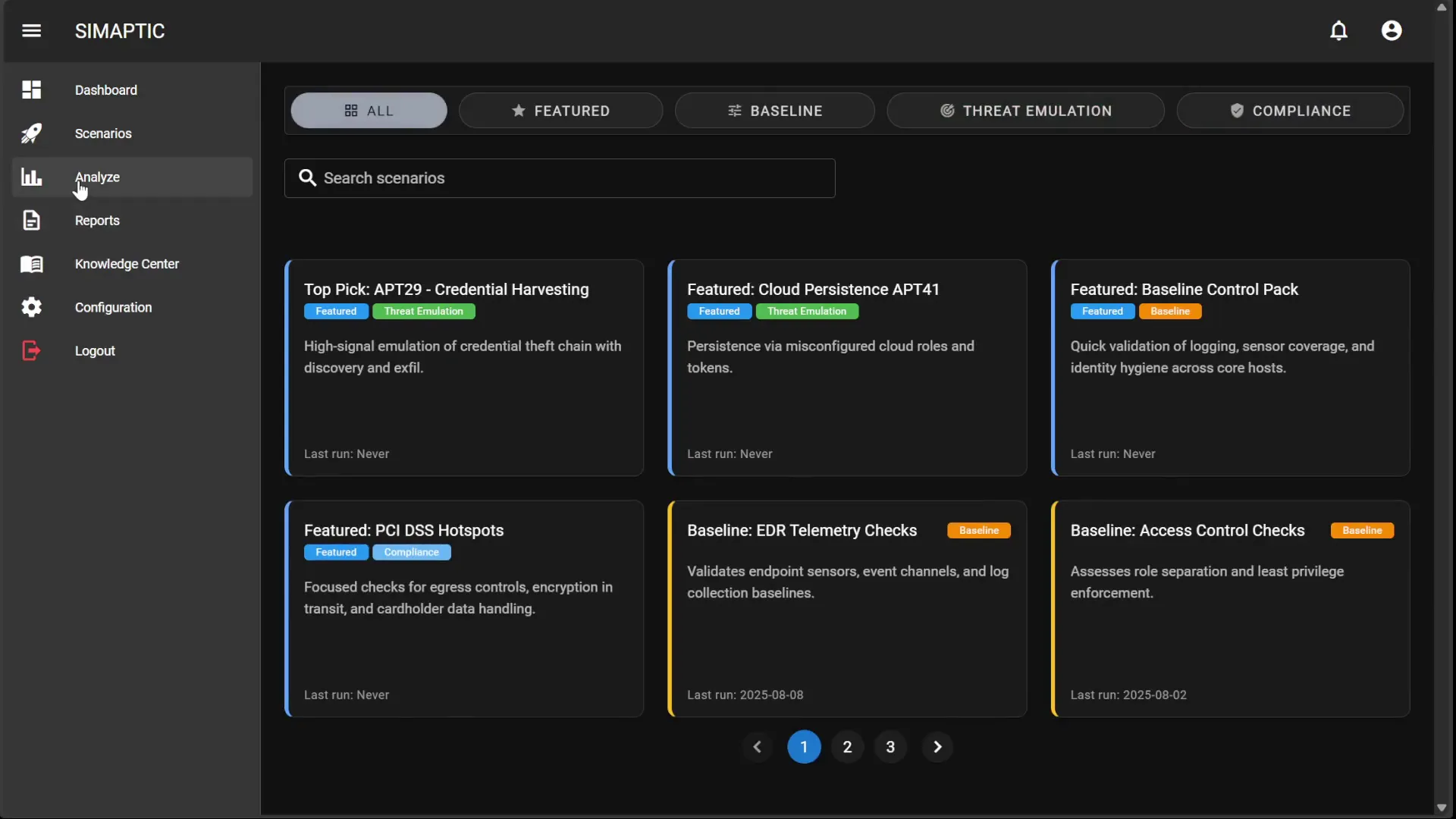Open the Baseline: EDR Telemetry Checks card
The width and height of the screenshot is (1456, 819).
click(x=846, y=608)
